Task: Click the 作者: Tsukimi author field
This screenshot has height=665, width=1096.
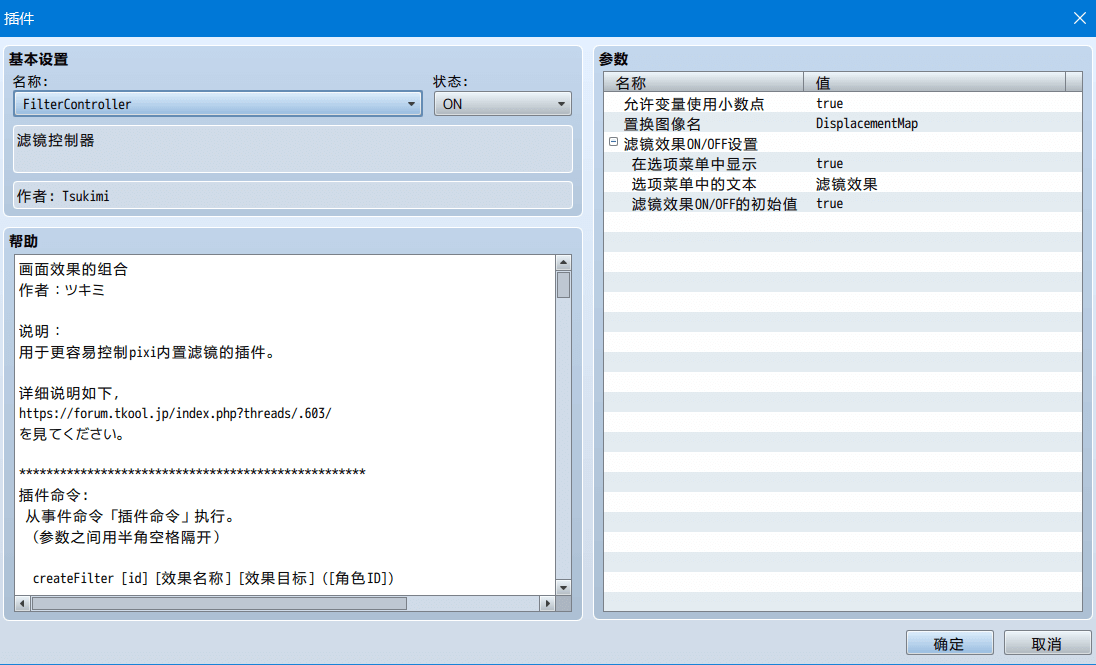Action: click(x=293, y=195)
